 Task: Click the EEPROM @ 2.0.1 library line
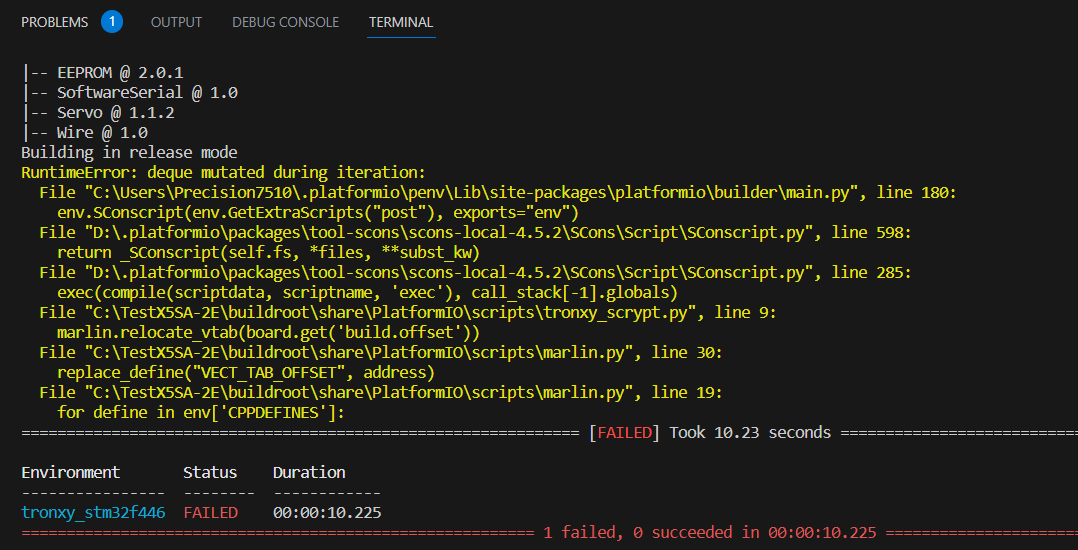pos(102,73)
